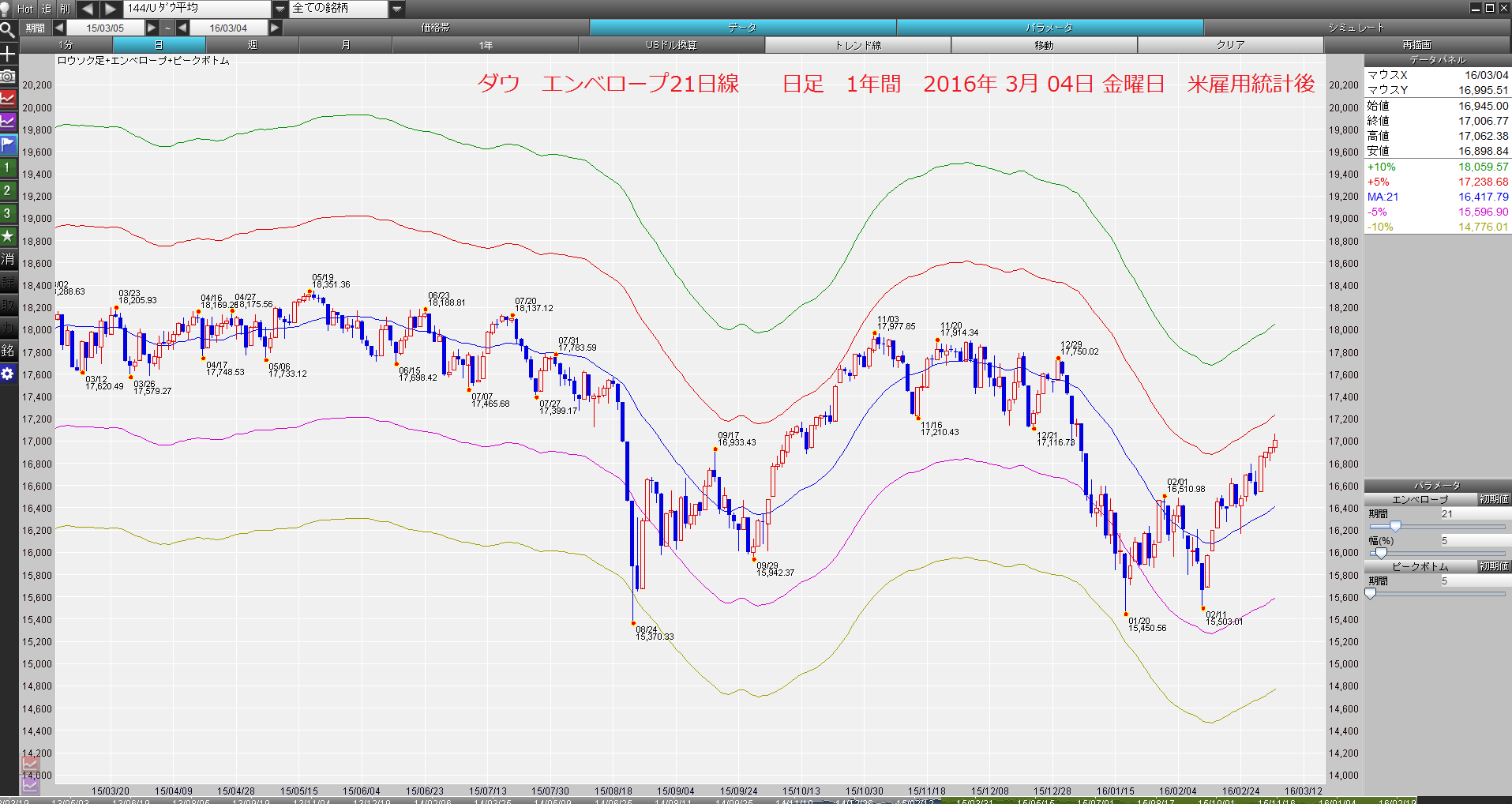The height and width of the screenshot is (804, 1512).
Task: Go to next symbol with right arrow
Action: 110,9
